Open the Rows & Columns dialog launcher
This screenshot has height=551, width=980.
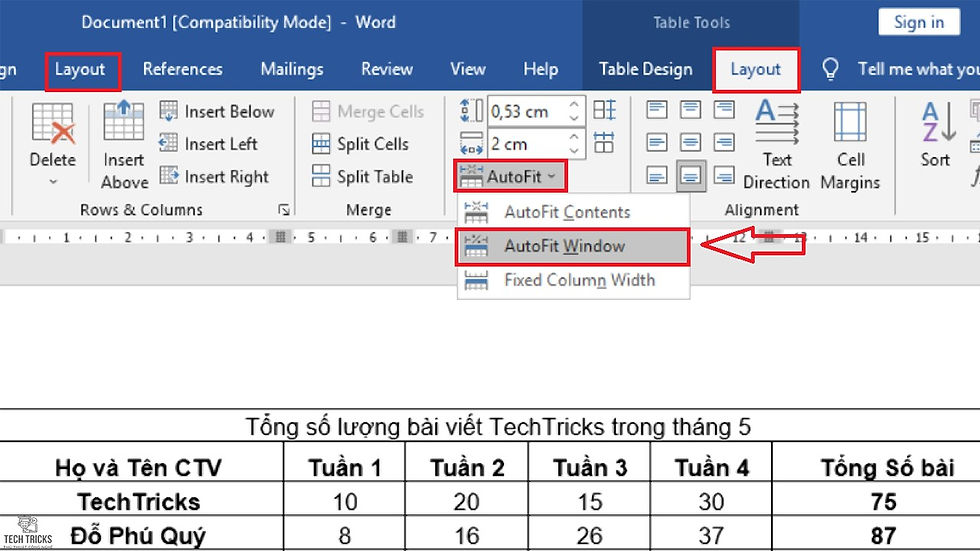click(284, 210)
